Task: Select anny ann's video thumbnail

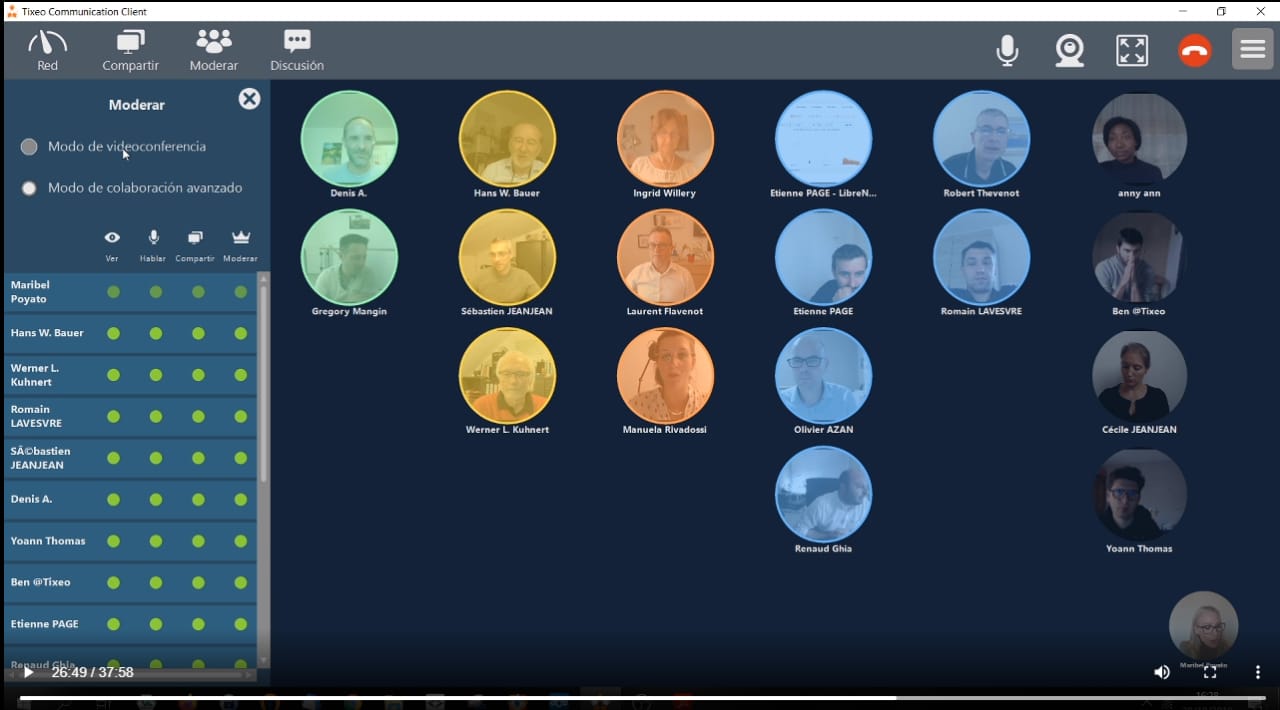Action: click(1139, 138)
